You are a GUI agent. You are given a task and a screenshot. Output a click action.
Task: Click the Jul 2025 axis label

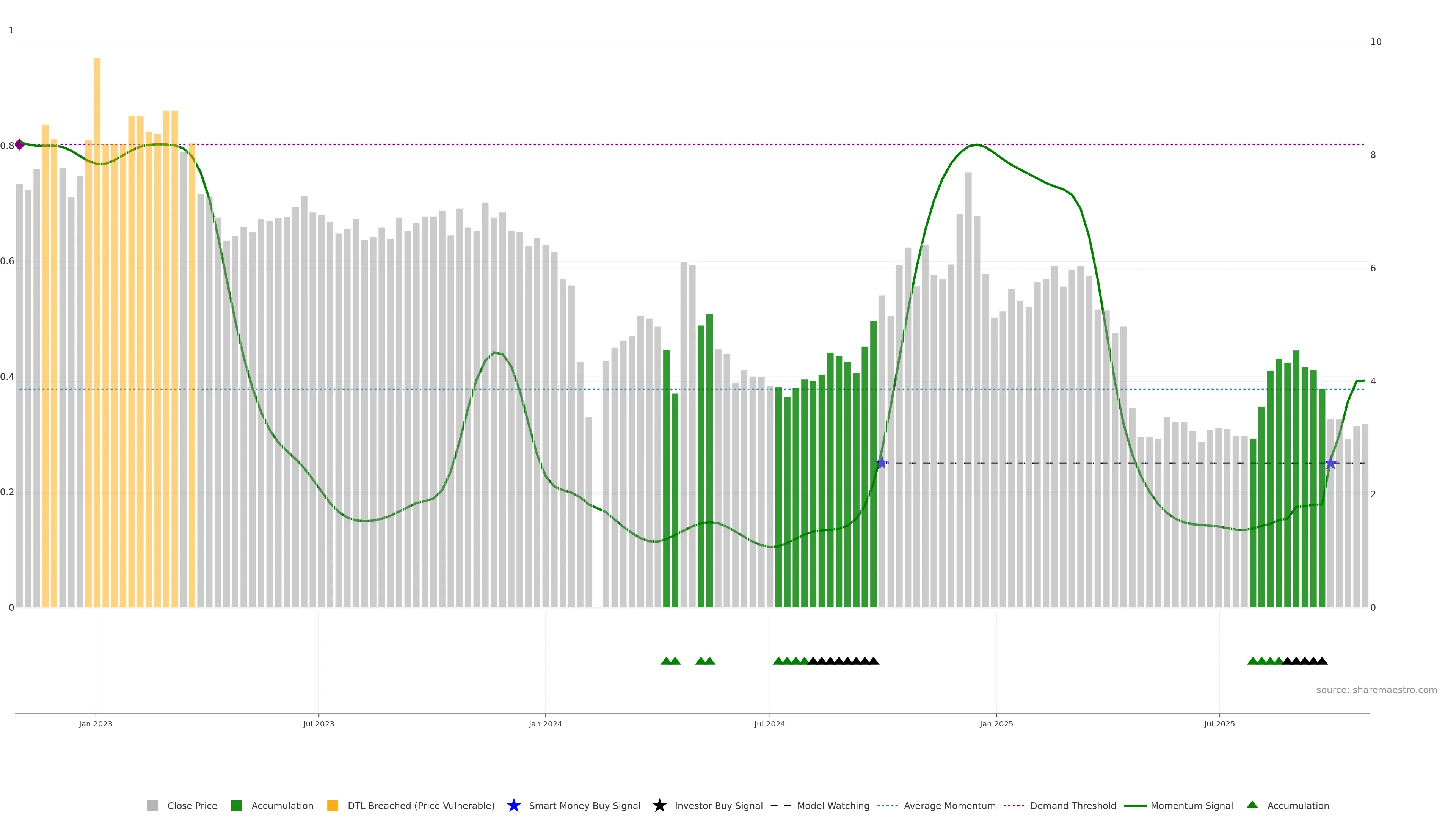pyautogui.click(x=1219, y=724)
